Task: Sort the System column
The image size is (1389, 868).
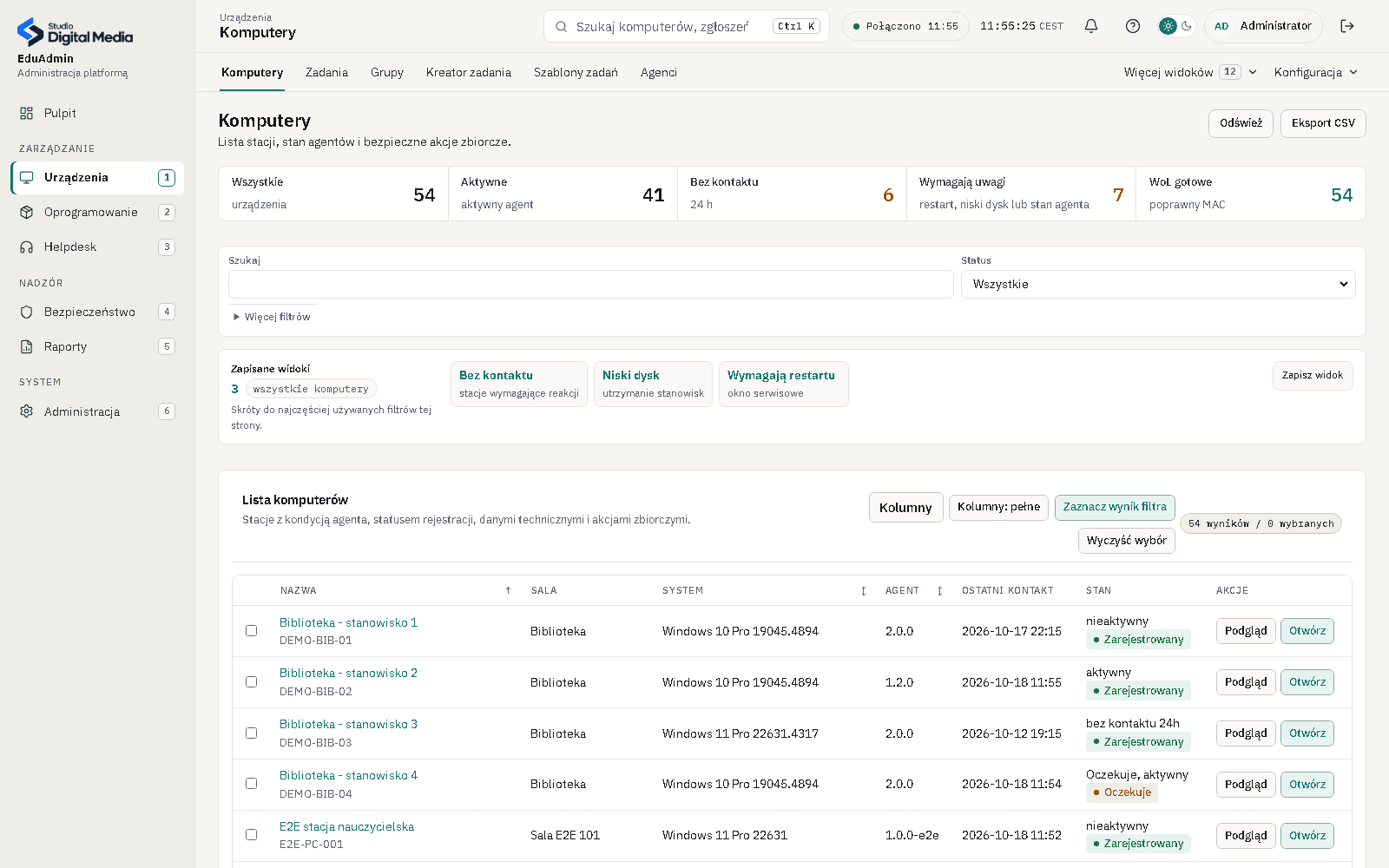Action: click(x=863, y=590)
